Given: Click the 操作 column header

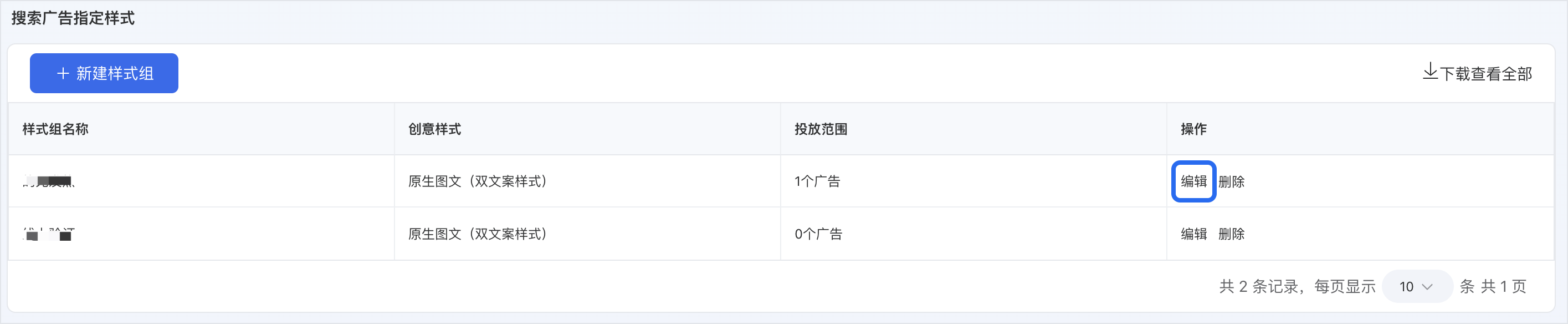Looking at the screenshot, I should 1193,129.
